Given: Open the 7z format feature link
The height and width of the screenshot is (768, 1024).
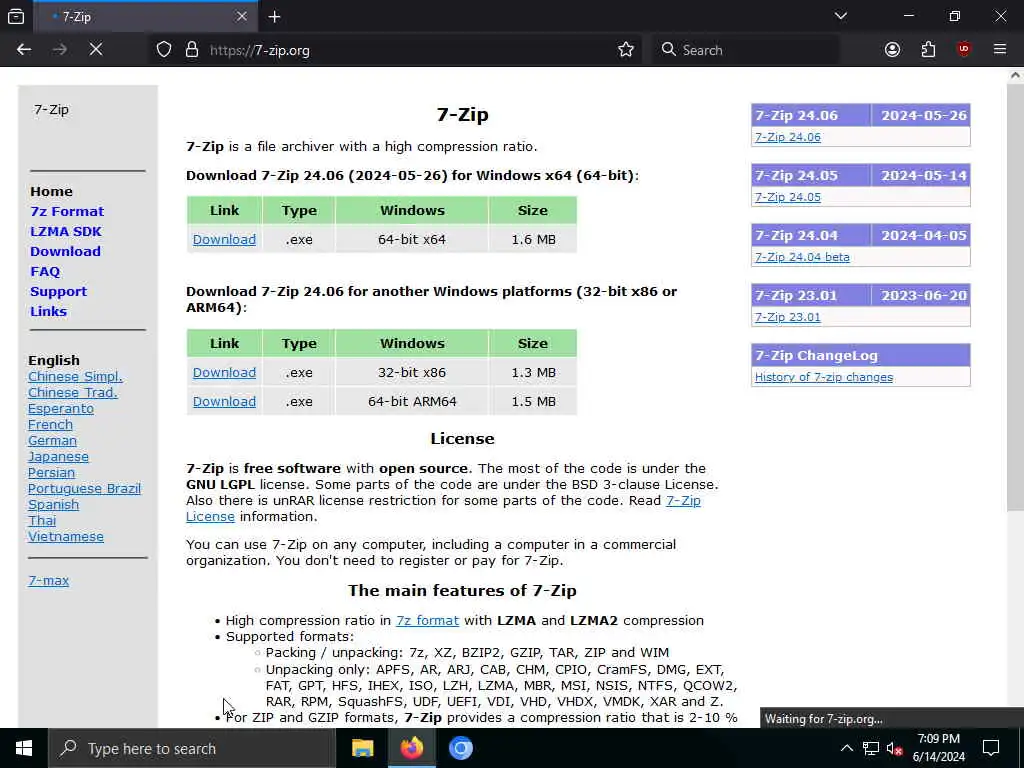Looking at the screenshot, I should pyautogui.click(x=427, y=620).
